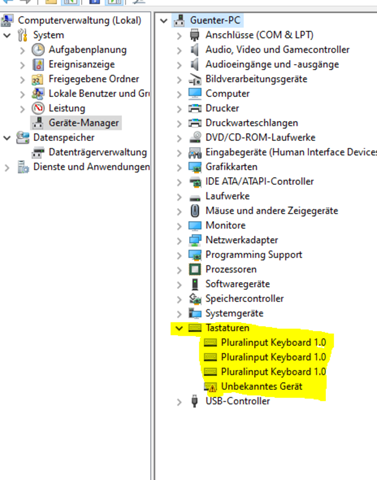Viewport: 377px width, 480px height.
Task: Collapse the Guenter-PC root node
Action: click(164, 21)
